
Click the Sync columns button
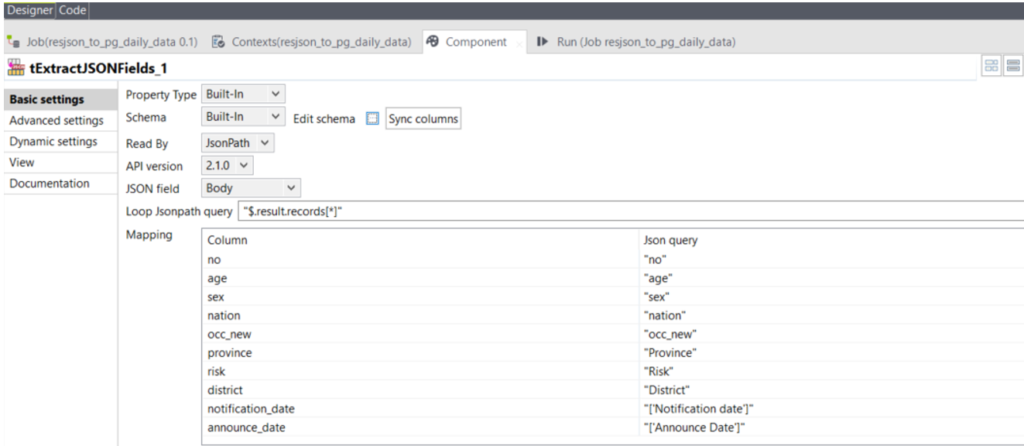422,118
